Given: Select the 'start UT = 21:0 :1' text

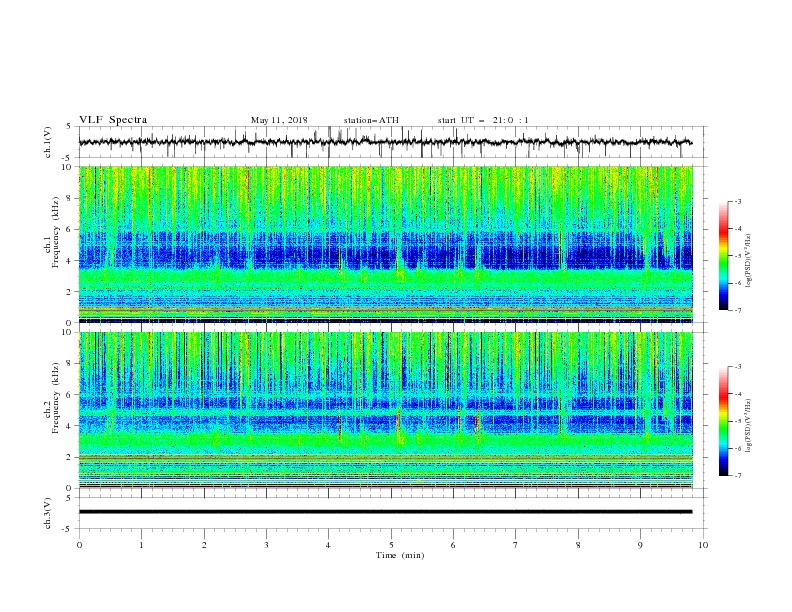Looking at the screenshot, I should tap(483, 120).
